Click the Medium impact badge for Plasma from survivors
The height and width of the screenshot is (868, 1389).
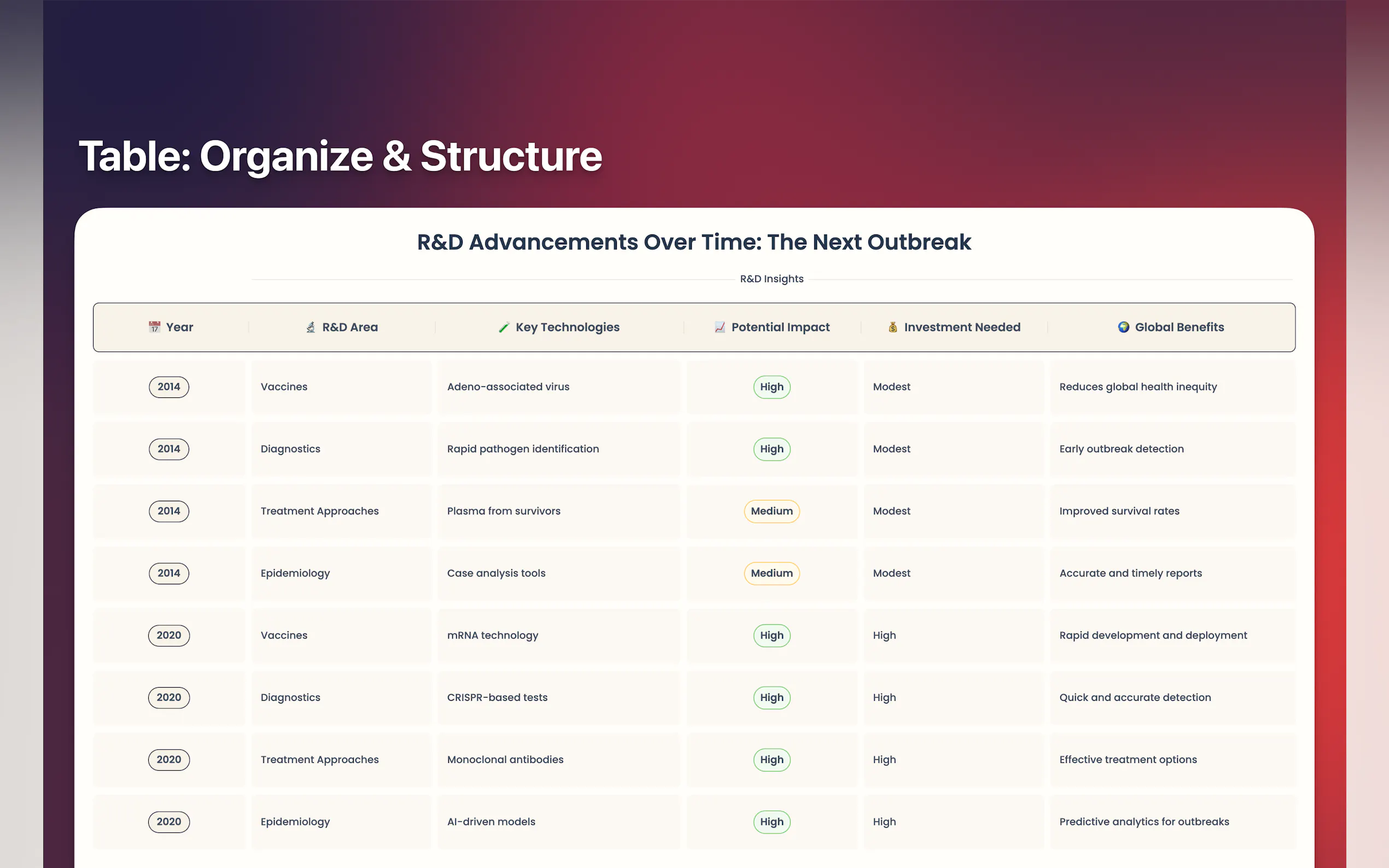click(x=771, y=511)
